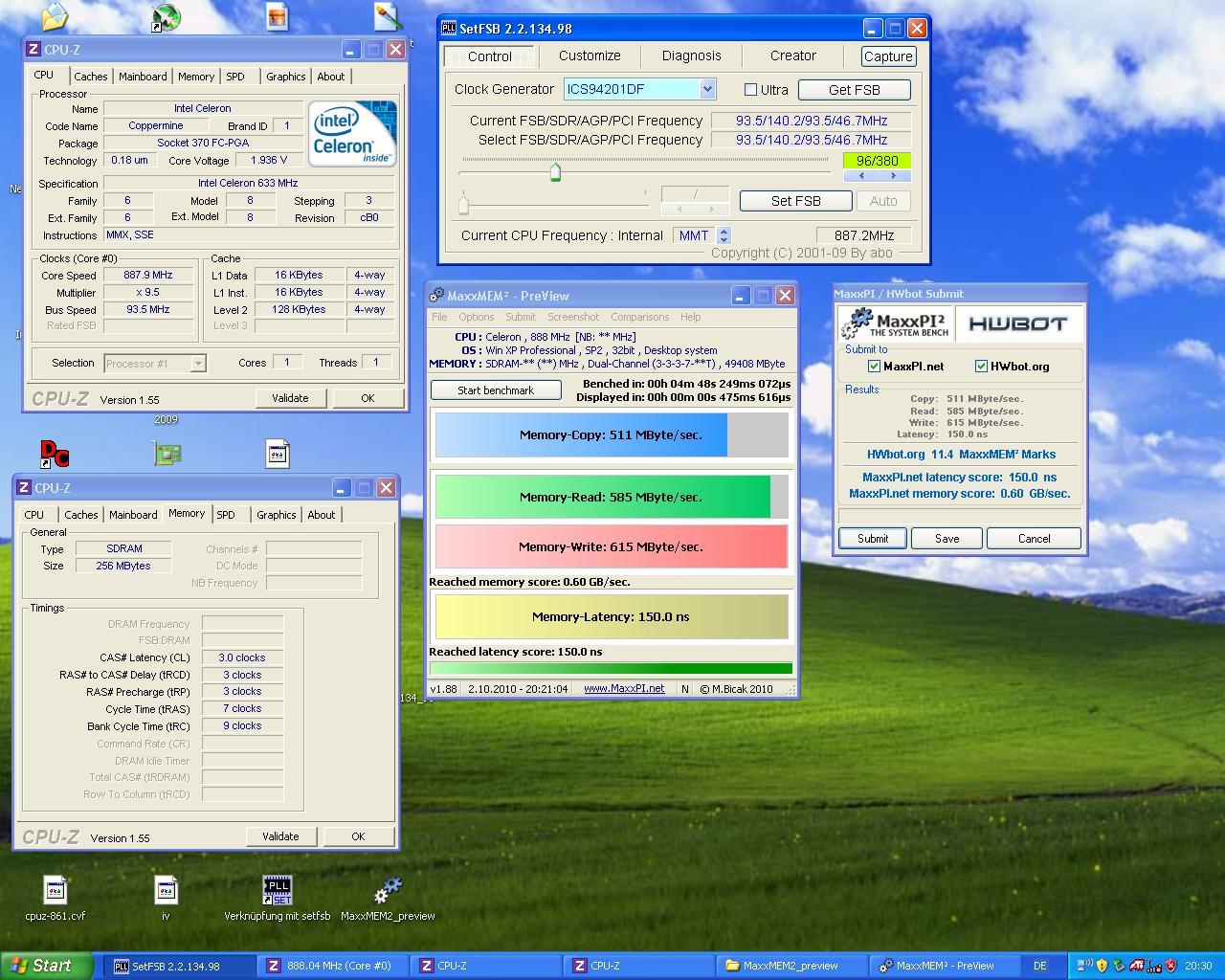Switch to Diagnosis tab in SetFSB

[x=692, y=56]
